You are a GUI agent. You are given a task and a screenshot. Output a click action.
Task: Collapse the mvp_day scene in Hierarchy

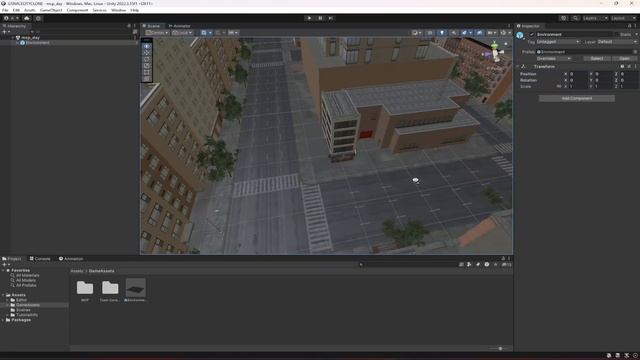[13, 38]
